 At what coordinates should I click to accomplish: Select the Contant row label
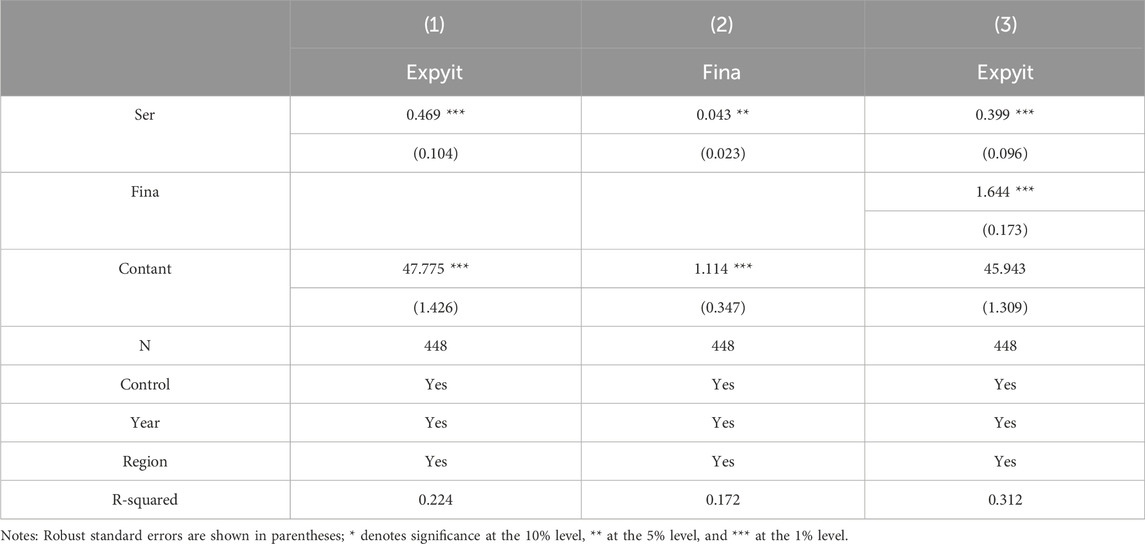[145, 269]
